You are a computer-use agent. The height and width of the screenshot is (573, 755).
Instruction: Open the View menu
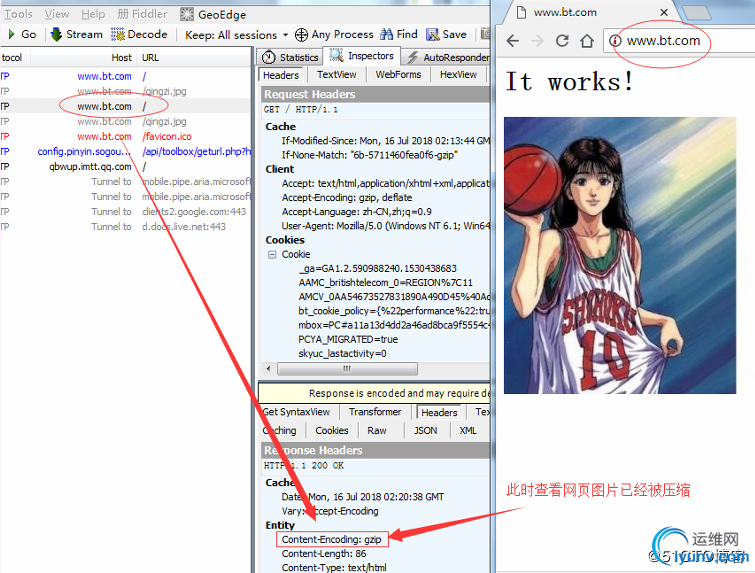pos(57,14)
